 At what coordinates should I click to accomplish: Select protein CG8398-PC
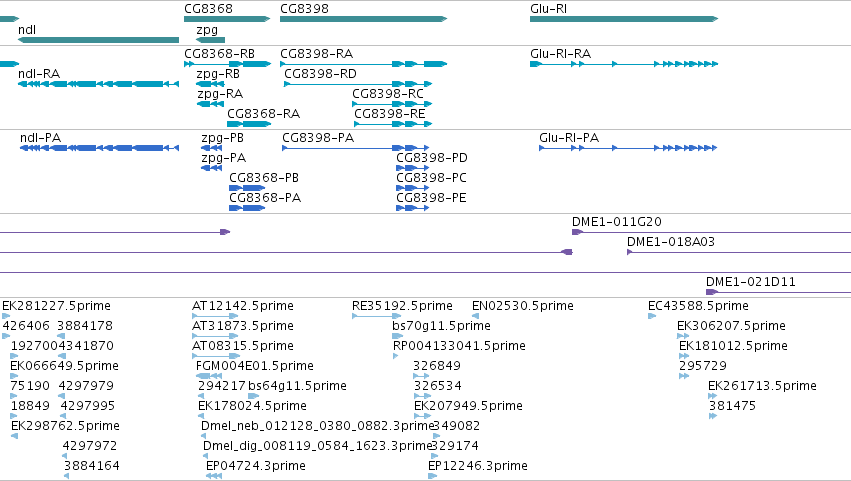(431, 178)
